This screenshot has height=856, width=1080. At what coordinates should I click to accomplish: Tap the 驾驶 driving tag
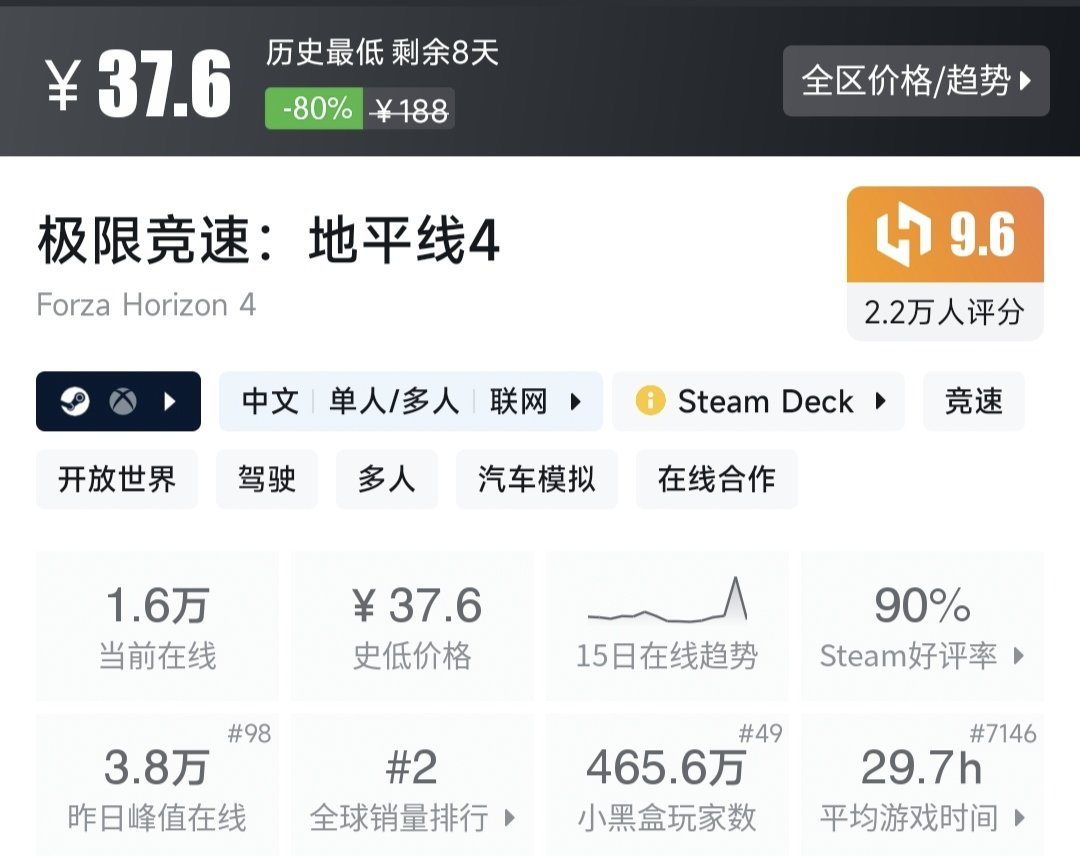tap(267, 479)
